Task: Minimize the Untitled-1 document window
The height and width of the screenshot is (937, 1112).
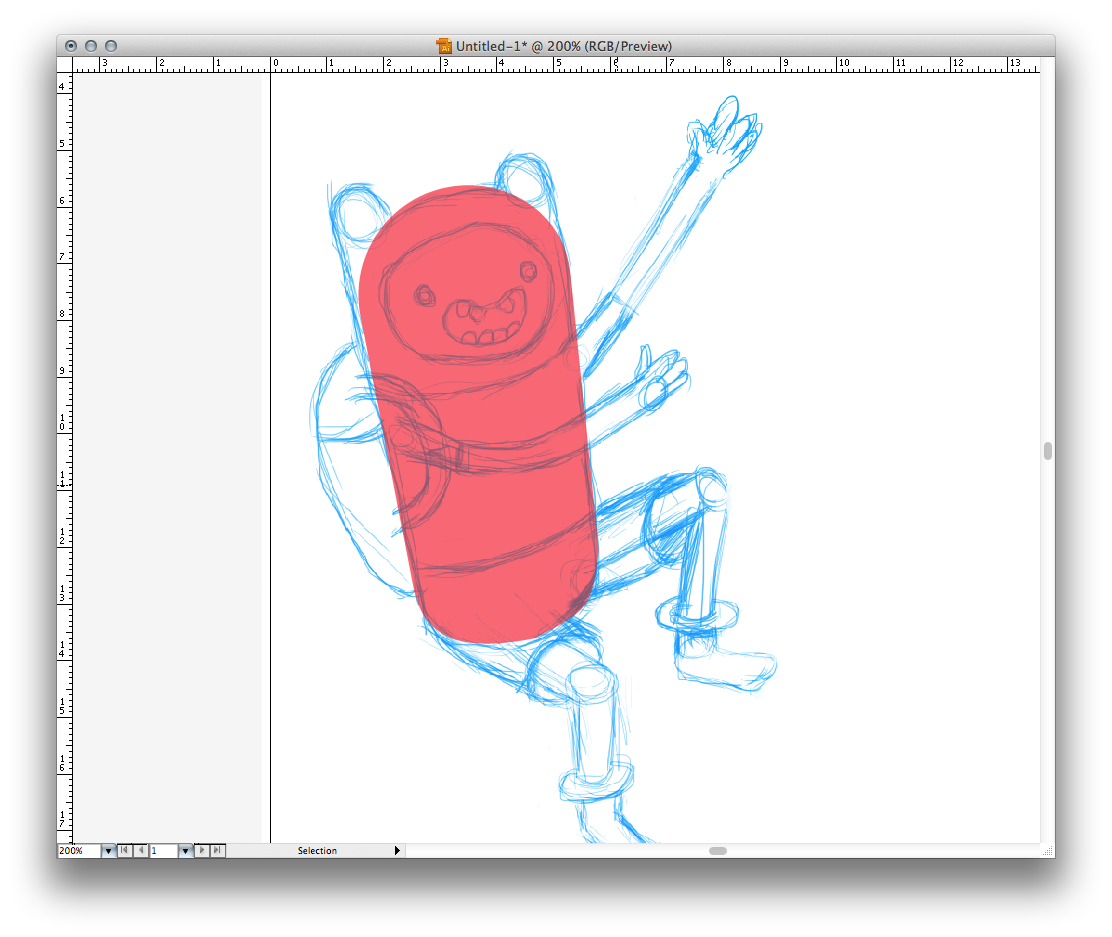Action: click(91, 46)
